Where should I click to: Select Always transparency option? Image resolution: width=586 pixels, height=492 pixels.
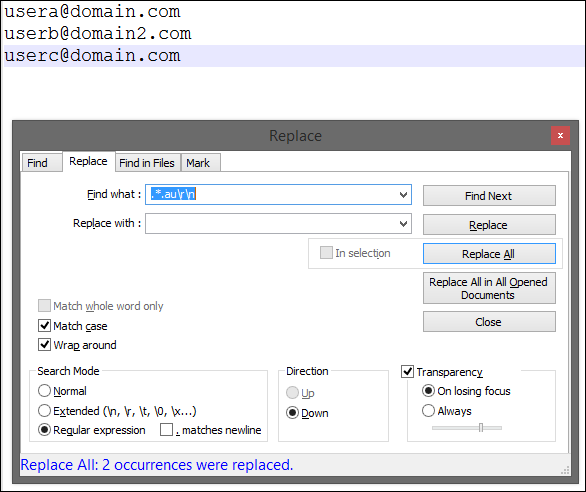(x=428, y=410)
